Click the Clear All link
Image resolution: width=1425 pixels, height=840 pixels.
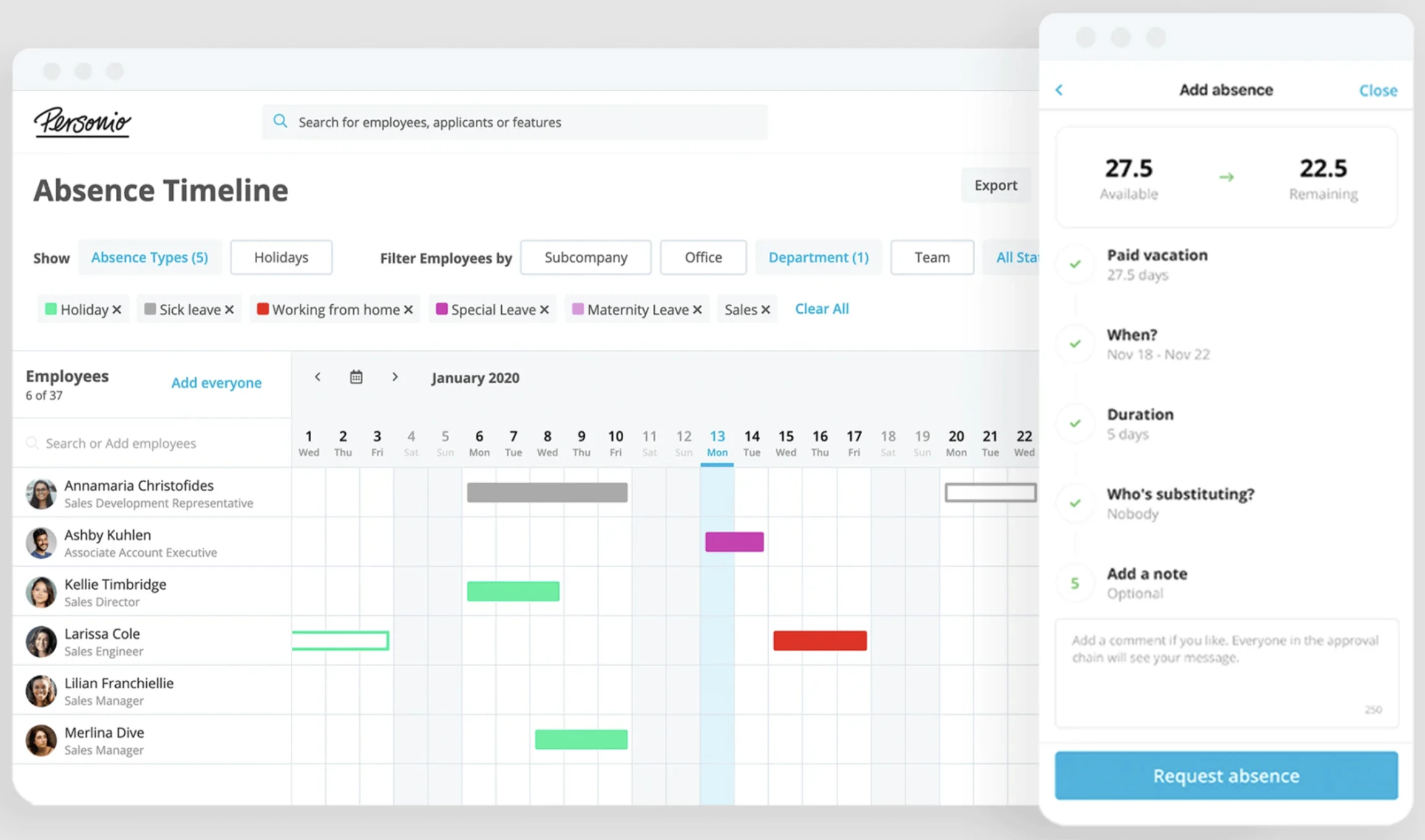click(822, 308)
